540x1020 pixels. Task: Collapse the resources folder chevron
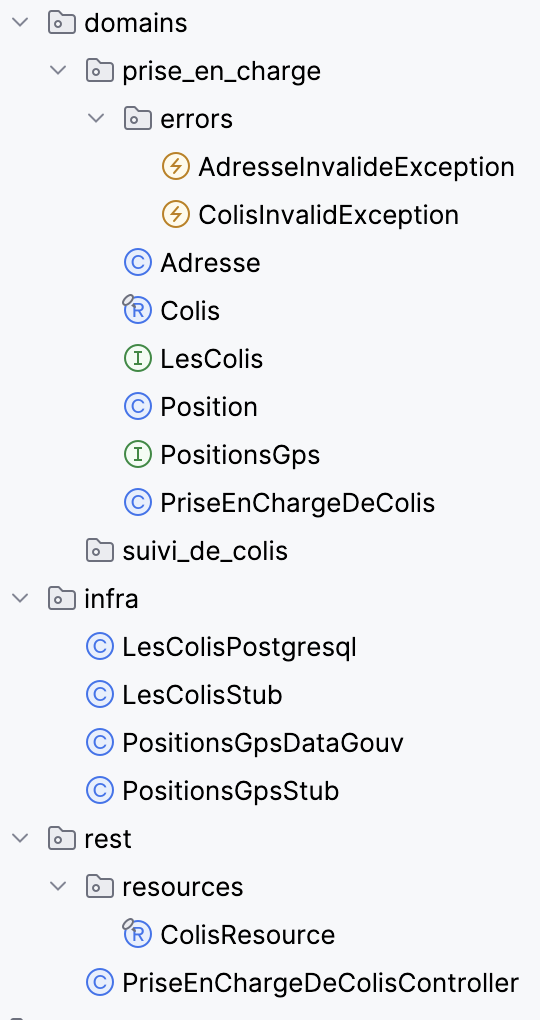pyautogui.click(x=59, y=886)
